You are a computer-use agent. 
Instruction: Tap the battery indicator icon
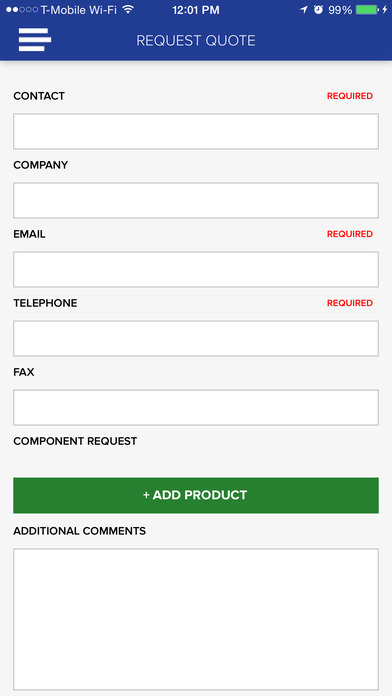pos(367,10)
